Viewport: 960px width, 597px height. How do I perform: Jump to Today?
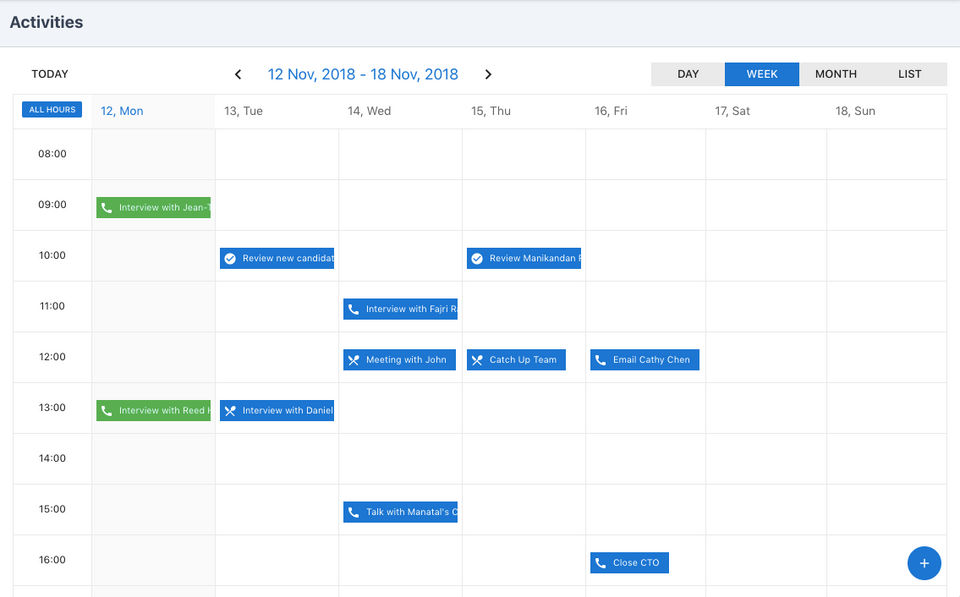[x=50, y=74]
